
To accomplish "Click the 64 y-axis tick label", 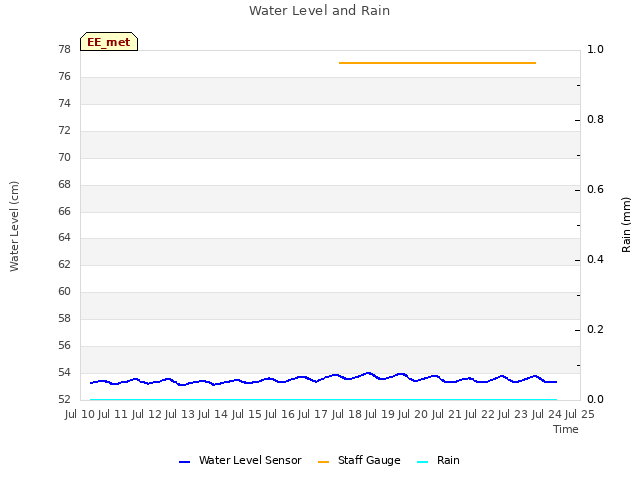I will 64,238.
